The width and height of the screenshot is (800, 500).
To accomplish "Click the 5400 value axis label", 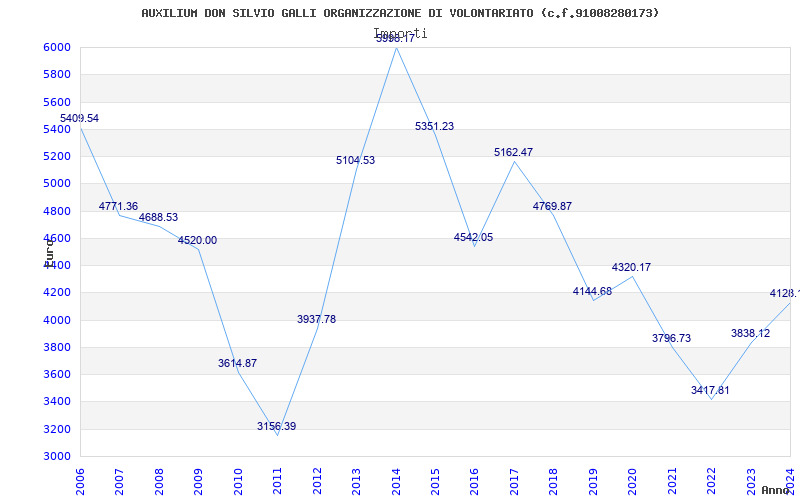I will tap(57, 129).
